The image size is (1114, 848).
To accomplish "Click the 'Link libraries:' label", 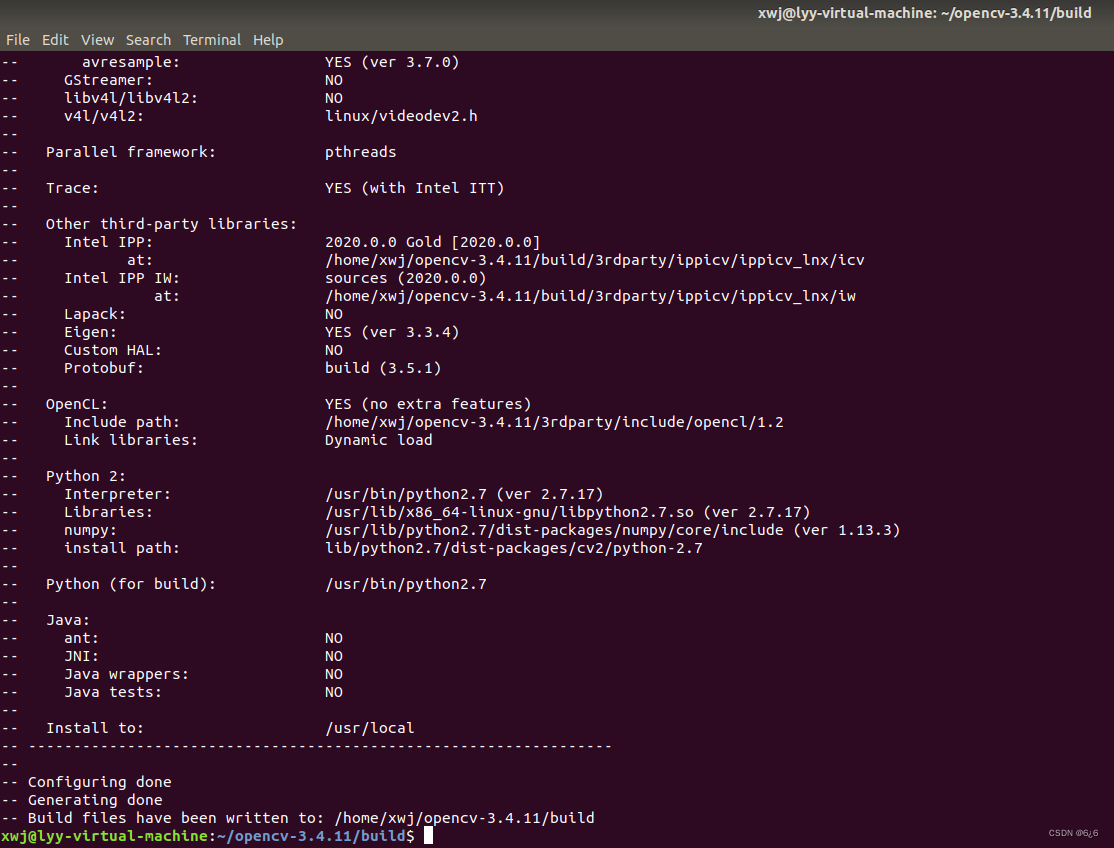I will (x=131, y=440).
